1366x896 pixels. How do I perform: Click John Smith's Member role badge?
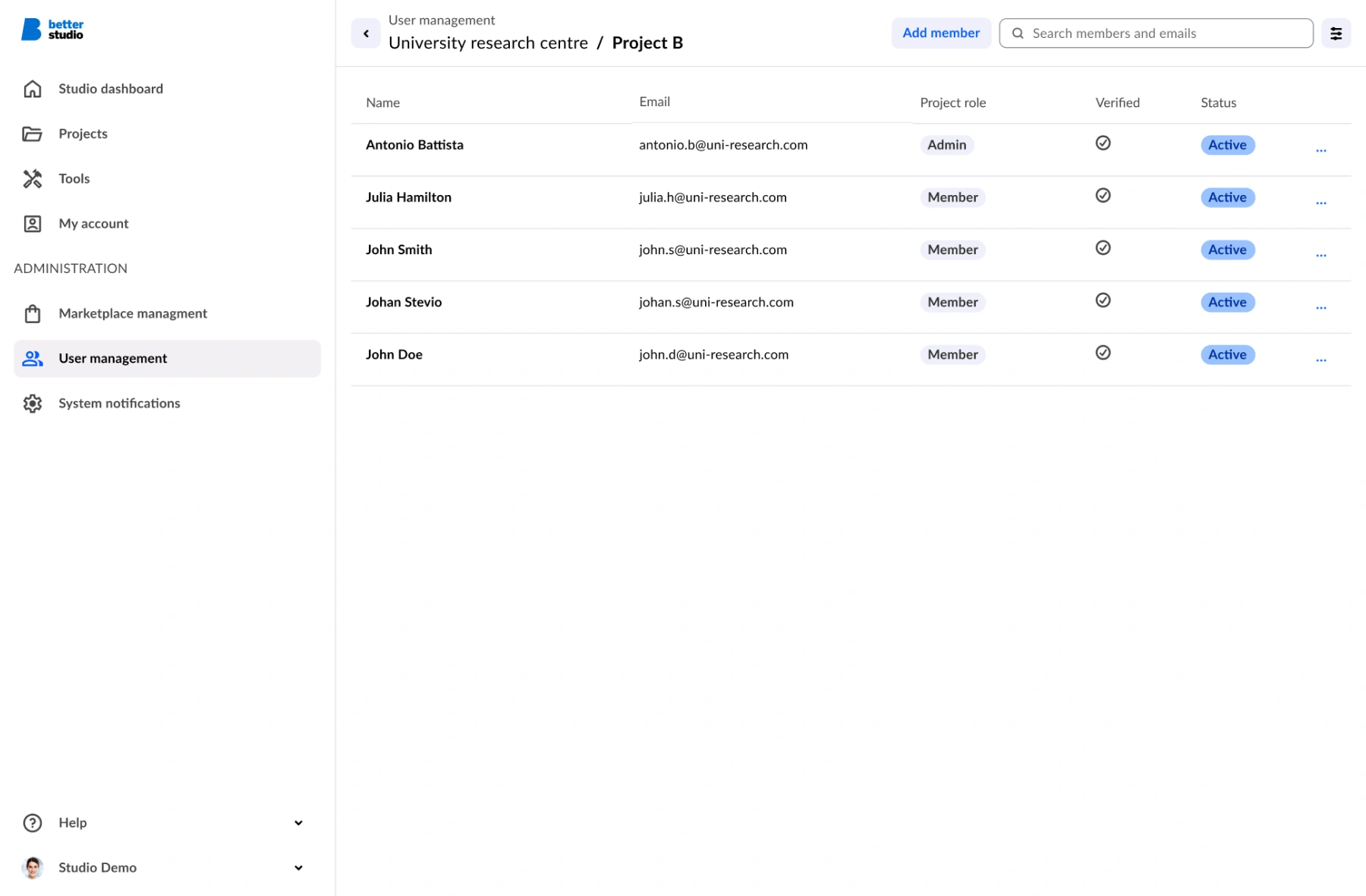coord(952,250)
